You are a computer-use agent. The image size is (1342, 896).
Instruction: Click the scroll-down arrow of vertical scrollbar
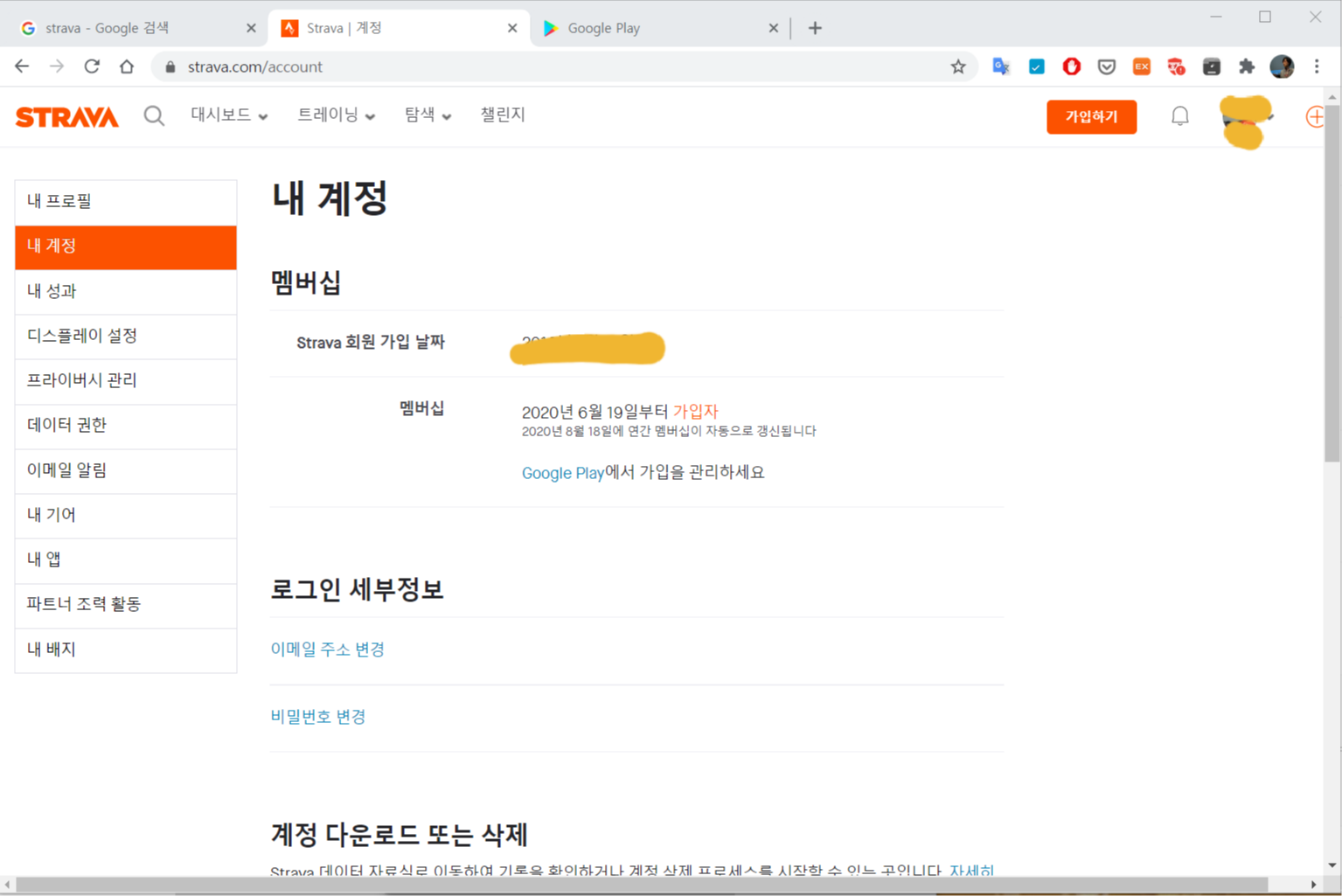pos(1332,865)
